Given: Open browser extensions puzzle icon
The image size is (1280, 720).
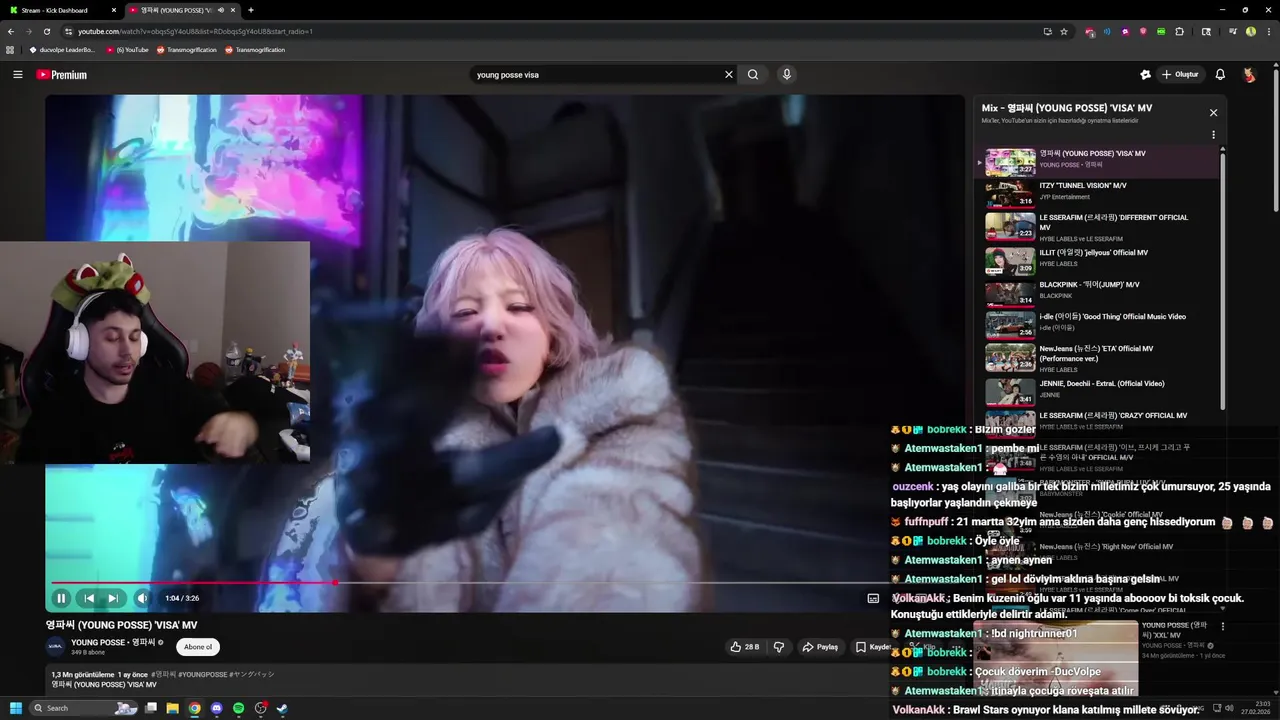Looking at the screenshot, I should pos(1180,31).
